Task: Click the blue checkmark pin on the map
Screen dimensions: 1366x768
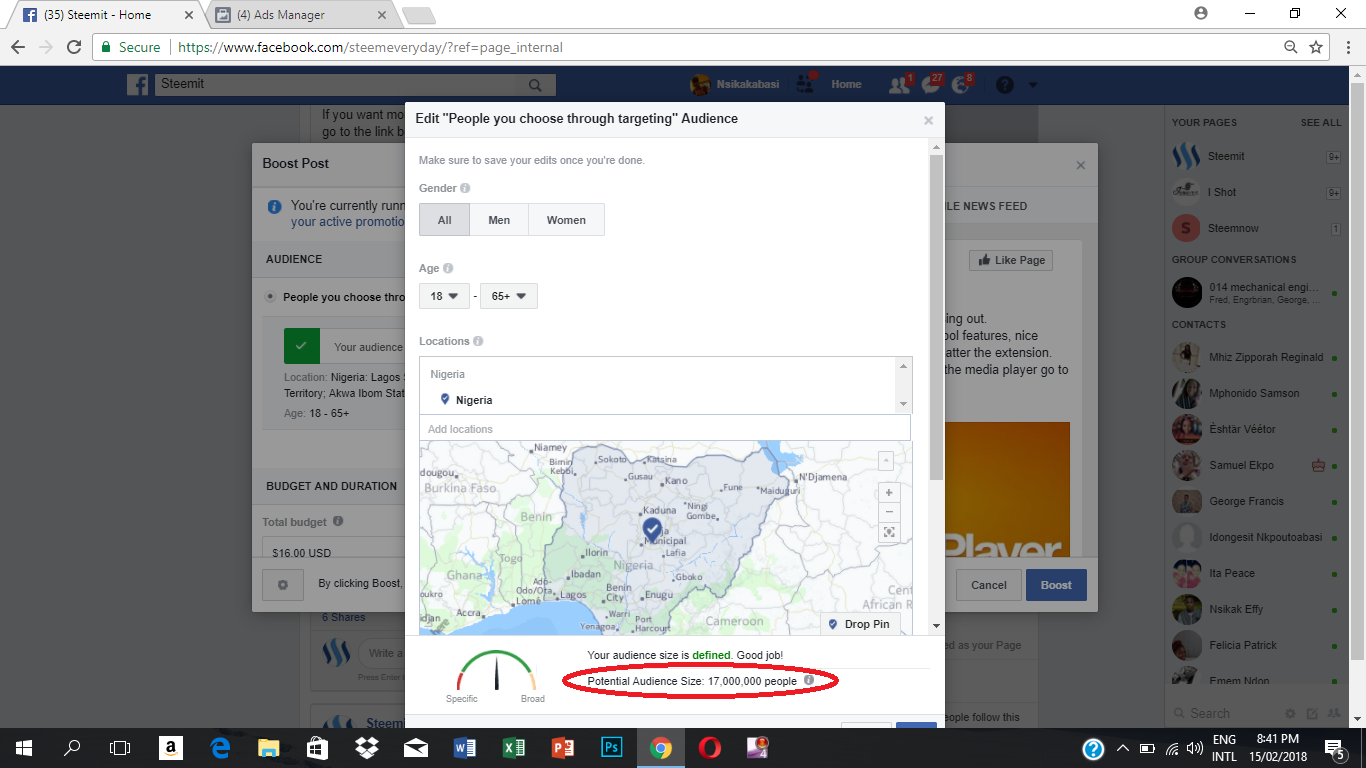Action: (652, 528)
